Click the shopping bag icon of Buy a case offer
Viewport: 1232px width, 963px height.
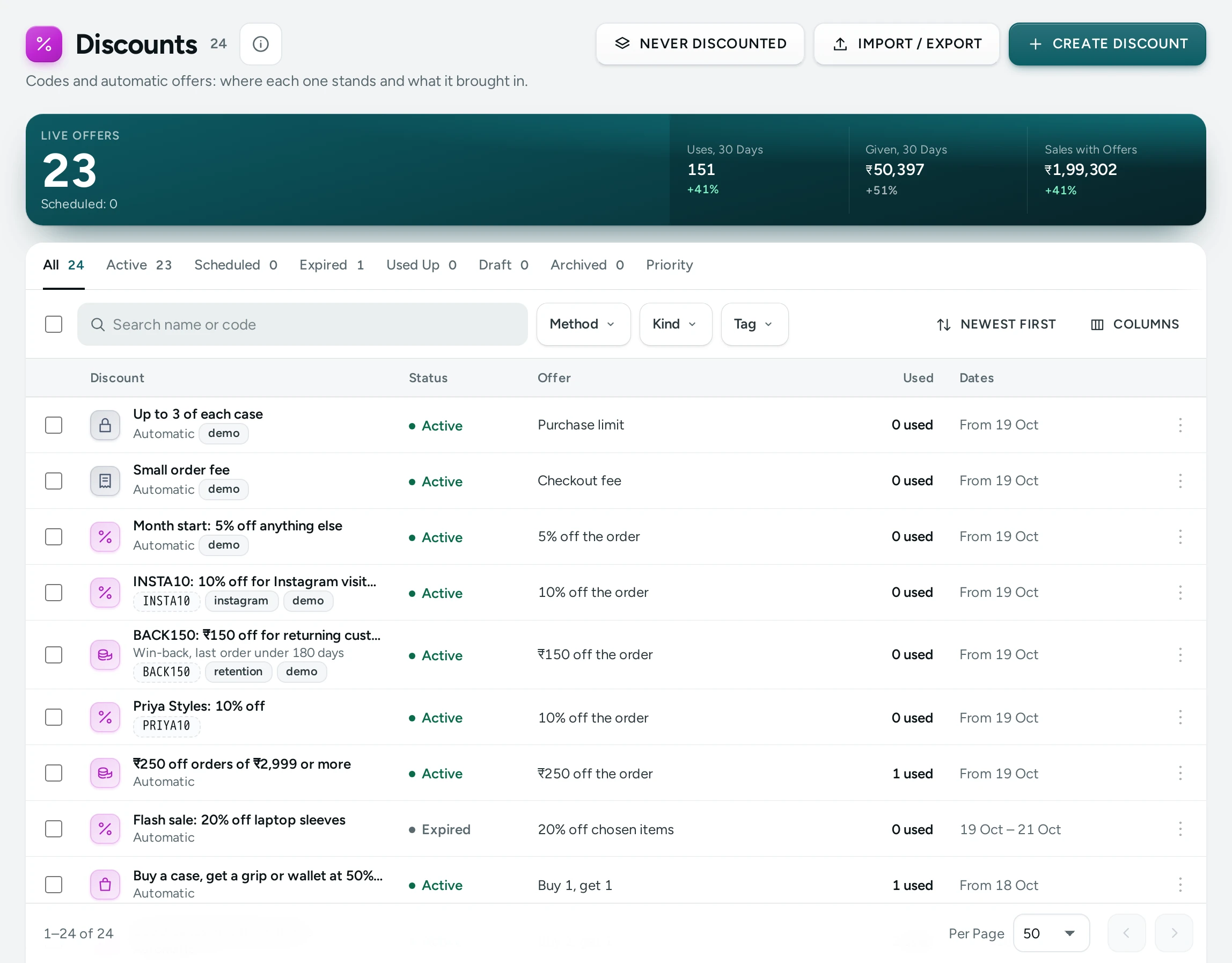point(105,885)
